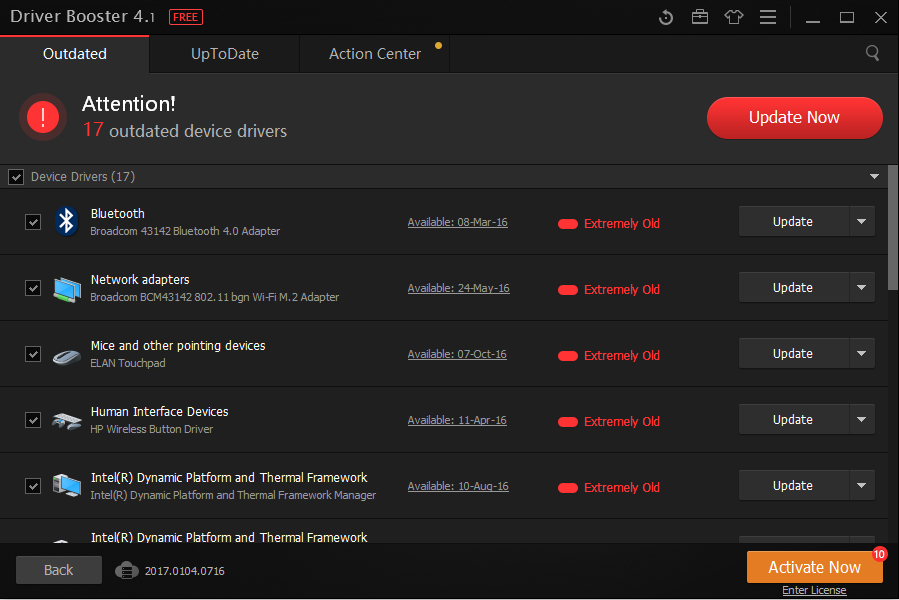
Task: Click the restore history icon in title bar
Action: coord(667,17)
